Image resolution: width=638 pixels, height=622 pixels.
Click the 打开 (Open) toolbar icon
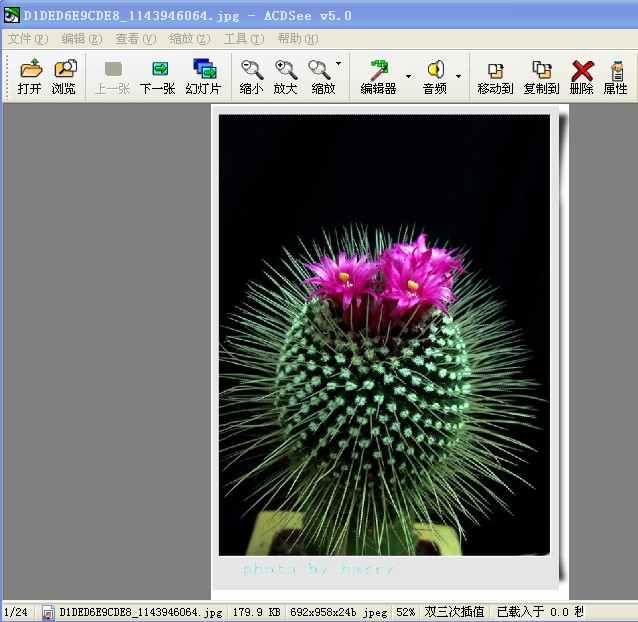coord(30,76)
